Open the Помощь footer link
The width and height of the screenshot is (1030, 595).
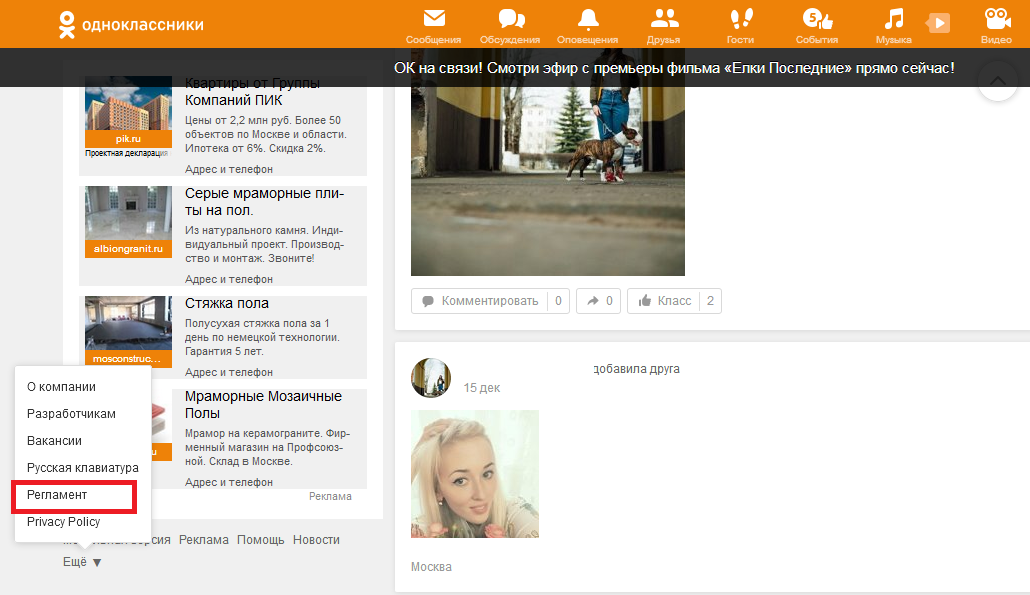pos(261,540)
